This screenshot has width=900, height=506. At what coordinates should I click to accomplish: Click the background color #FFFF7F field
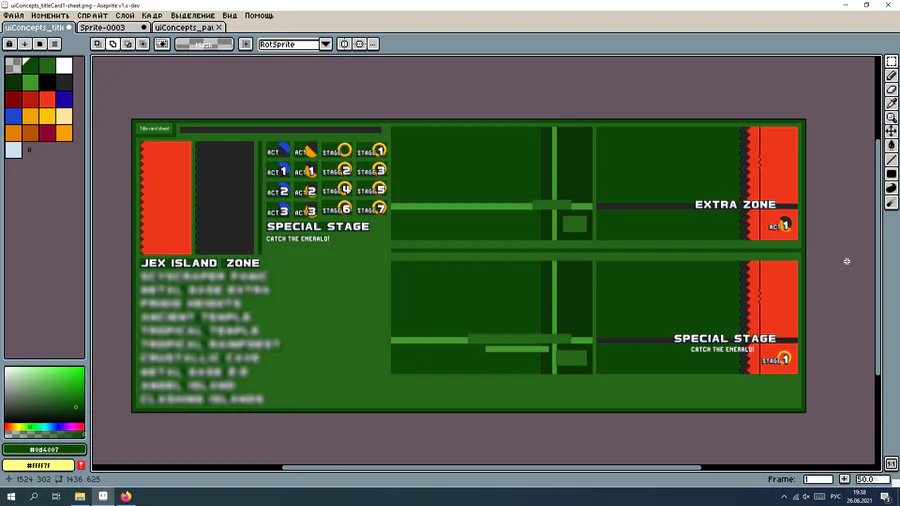coord(38,465)
